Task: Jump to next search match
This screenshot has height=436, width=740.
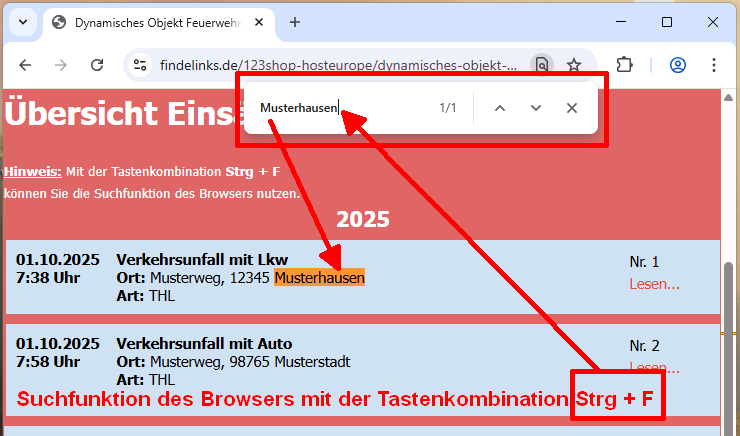Action: [x=536, y=108]
